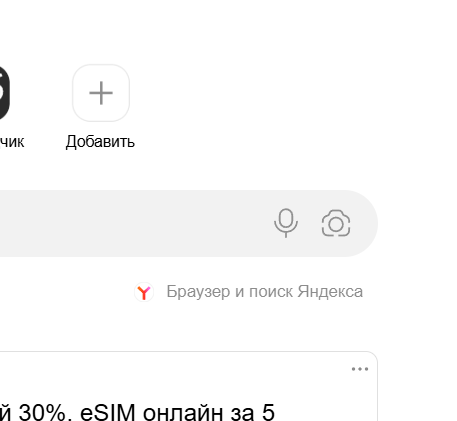This screenshot has width=457, height=421.
Task: Click the «чик» shortcut label text
Action: [12, 142]
